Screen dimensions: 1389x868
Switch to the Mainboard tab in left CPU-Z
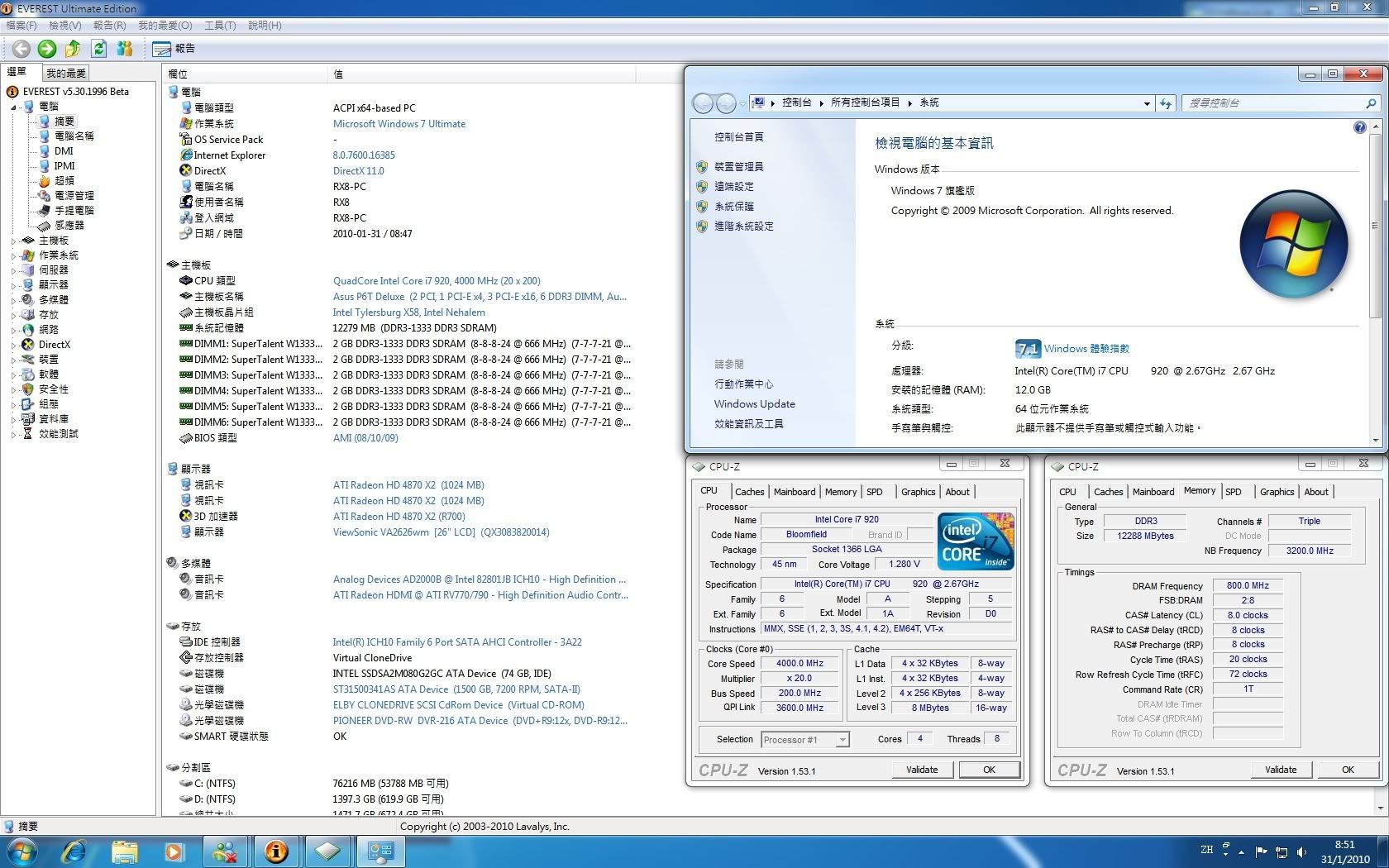point(794,492)
